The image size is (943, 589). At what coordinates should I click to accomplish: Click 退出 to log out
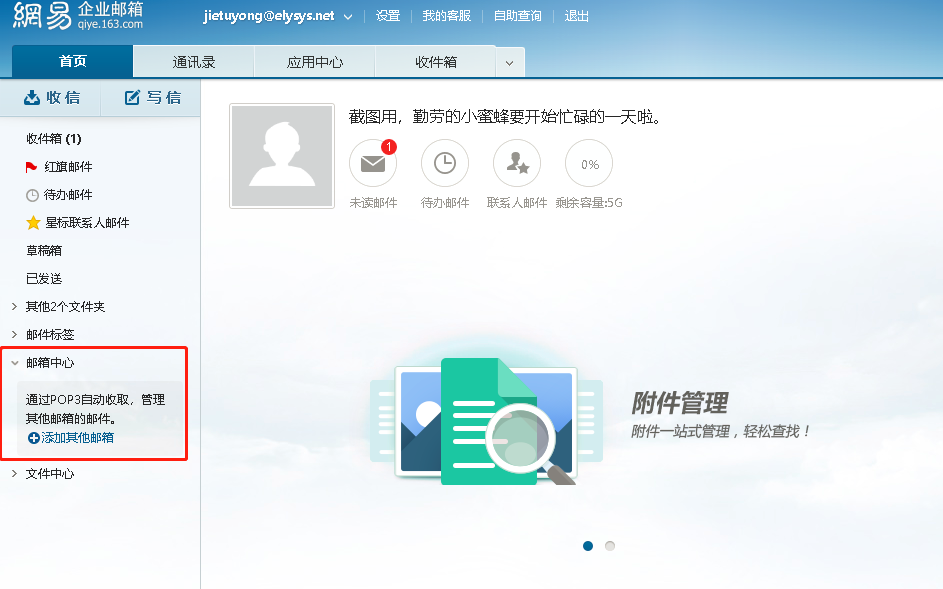576,16
